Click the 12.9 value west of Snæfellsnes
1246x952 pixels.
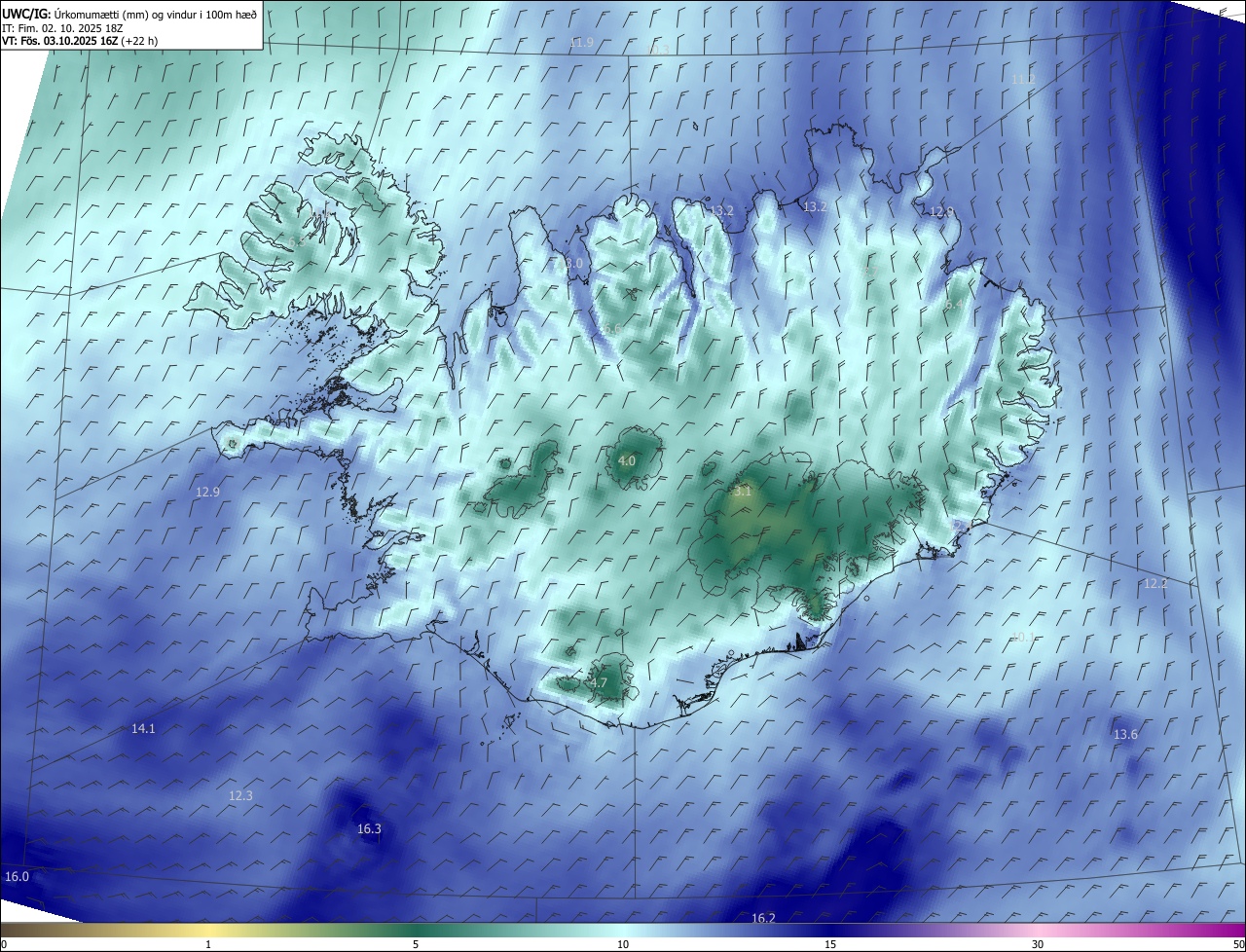coord(207,493)
